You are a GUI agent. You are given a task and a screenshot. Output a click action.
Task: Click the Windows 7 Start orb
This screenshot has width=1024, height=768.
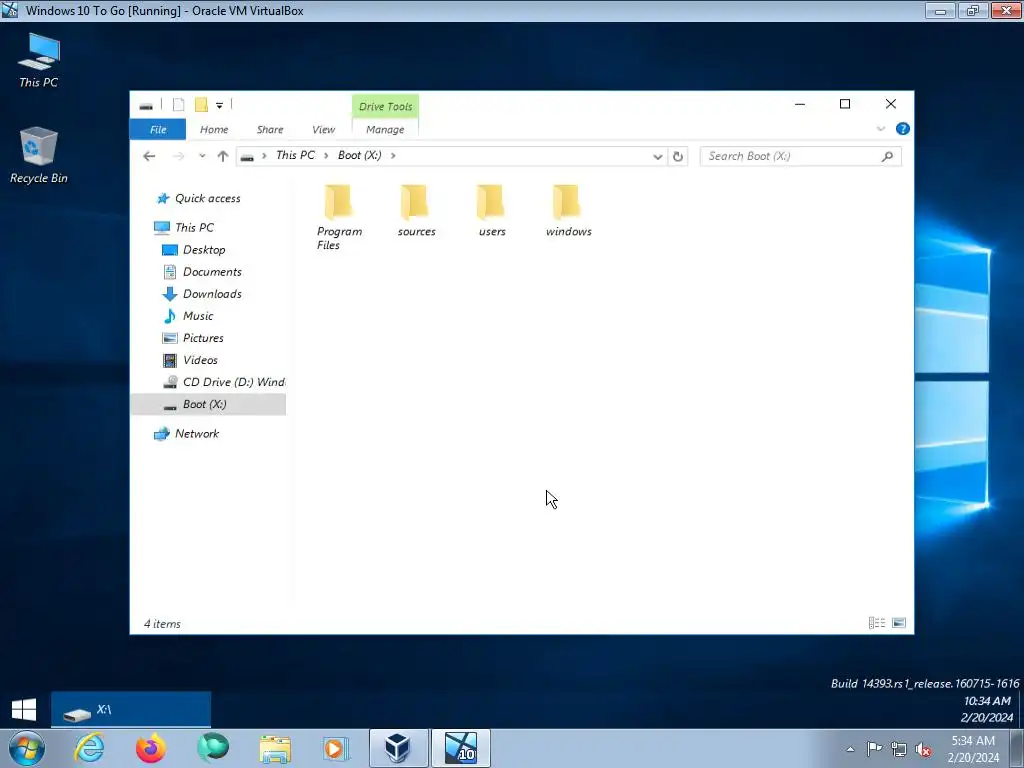tap(26, 748)
